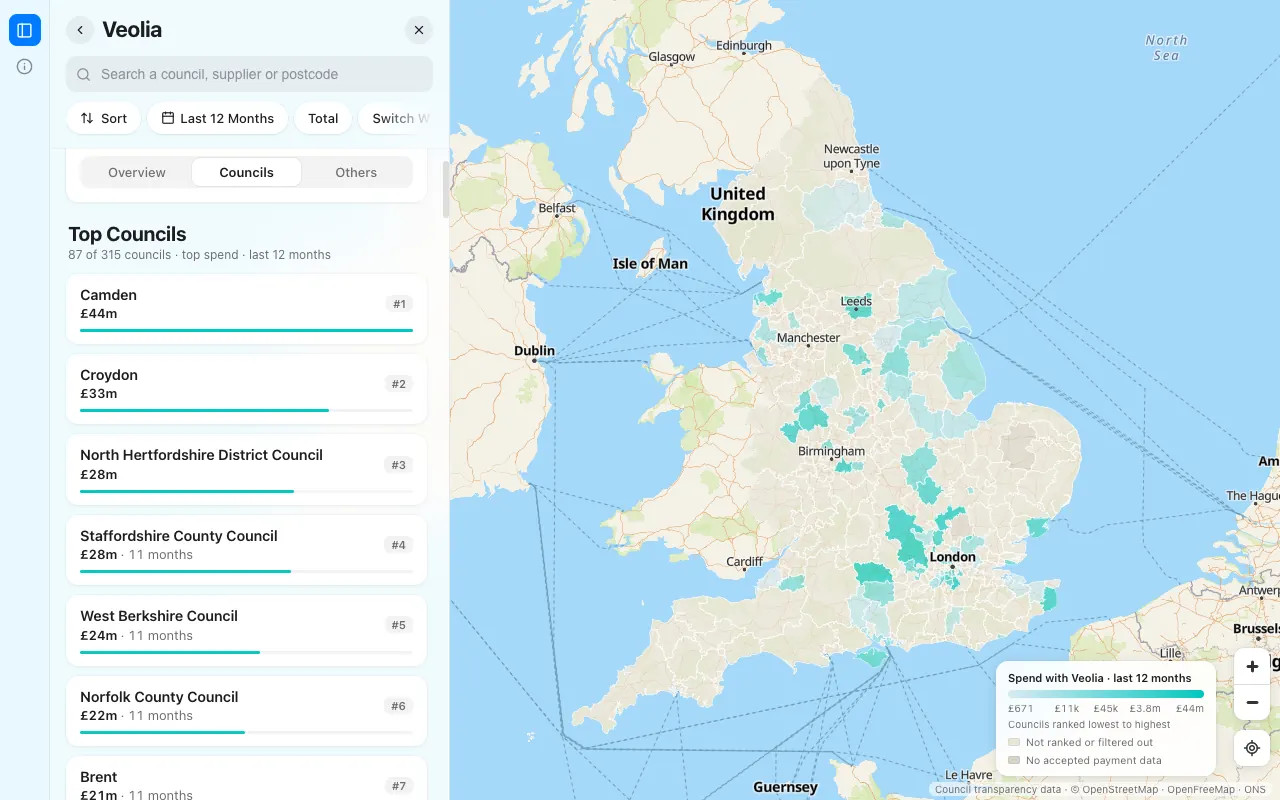Viewport: 1280px width, 800px height.
Task: Open the Croydon council card
Action: click(x=247, y=389)
